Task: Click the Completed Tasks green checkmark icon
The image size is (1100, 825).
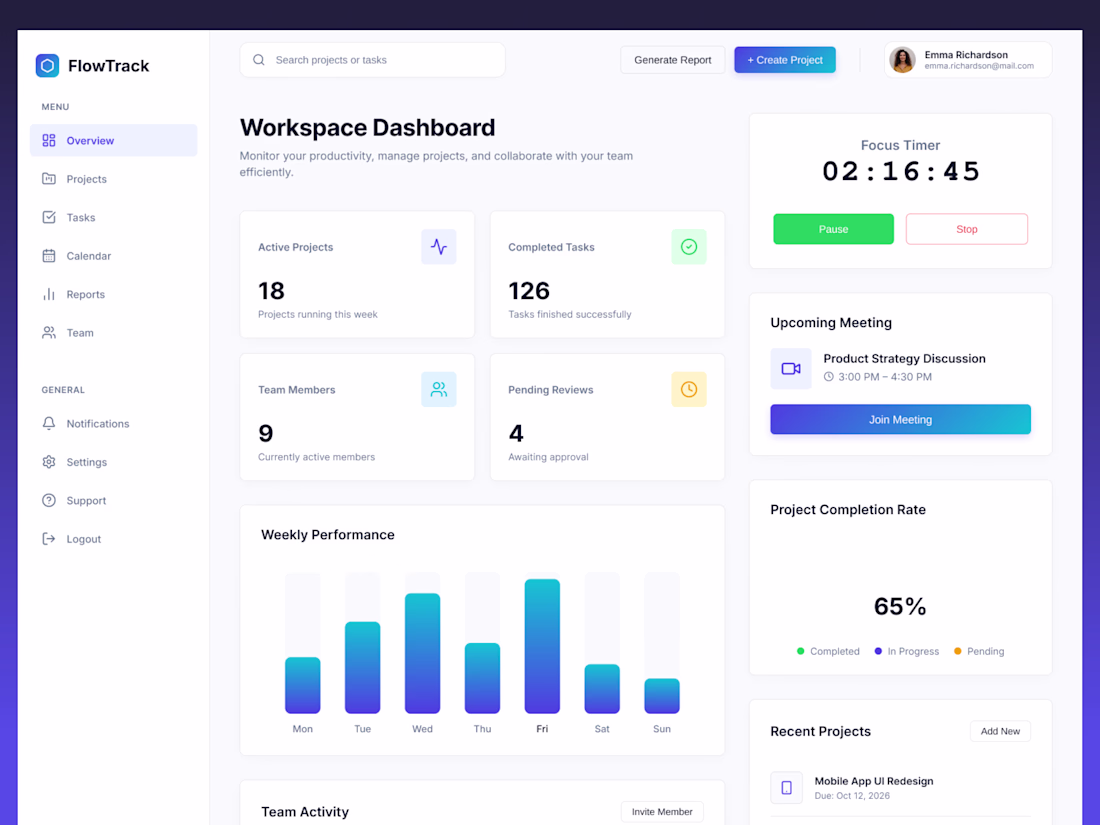Action: (689, 247)
